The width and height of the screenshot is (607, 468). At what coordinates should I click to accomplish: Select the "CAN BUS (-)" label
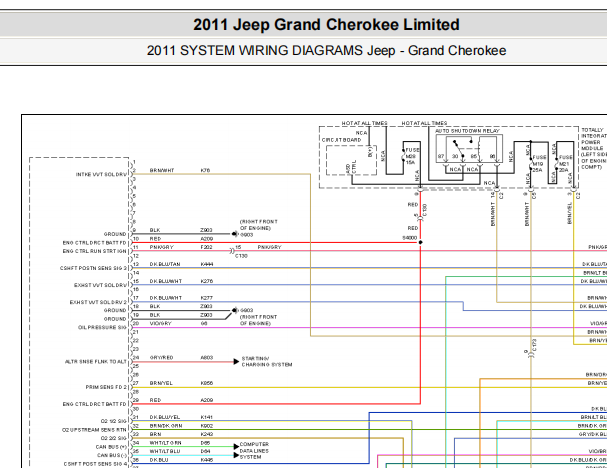pyautogui.click(x=112, y=456)
